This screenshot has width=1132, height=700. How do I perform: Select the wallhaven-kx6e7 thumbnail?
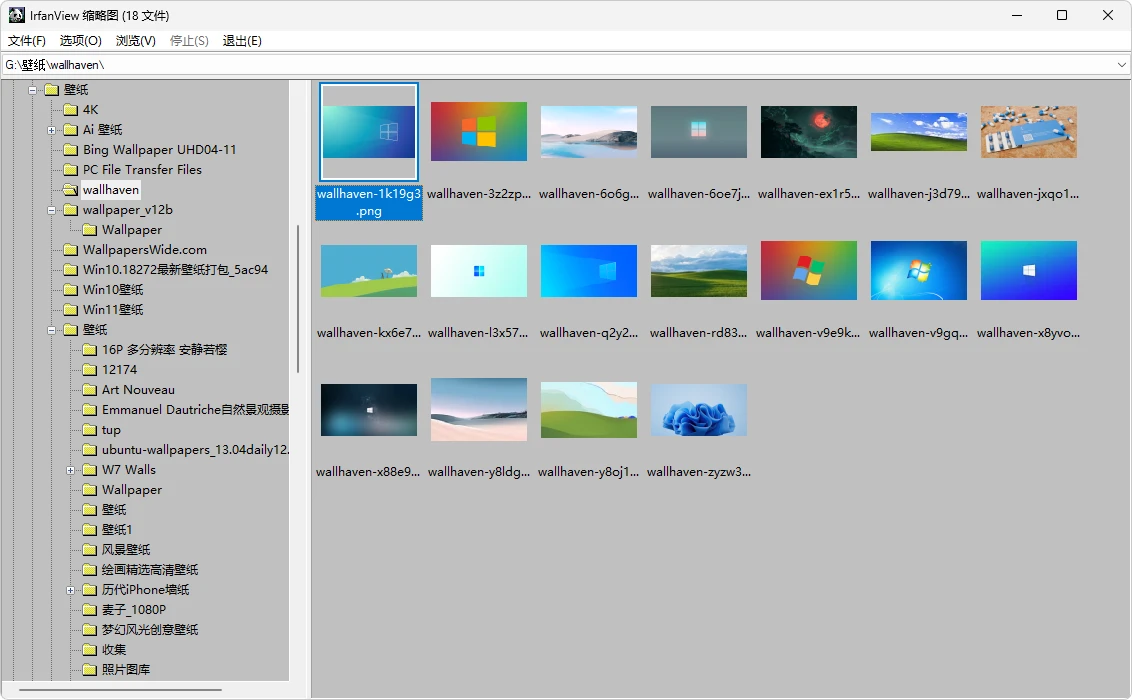[x=369, y=271]
